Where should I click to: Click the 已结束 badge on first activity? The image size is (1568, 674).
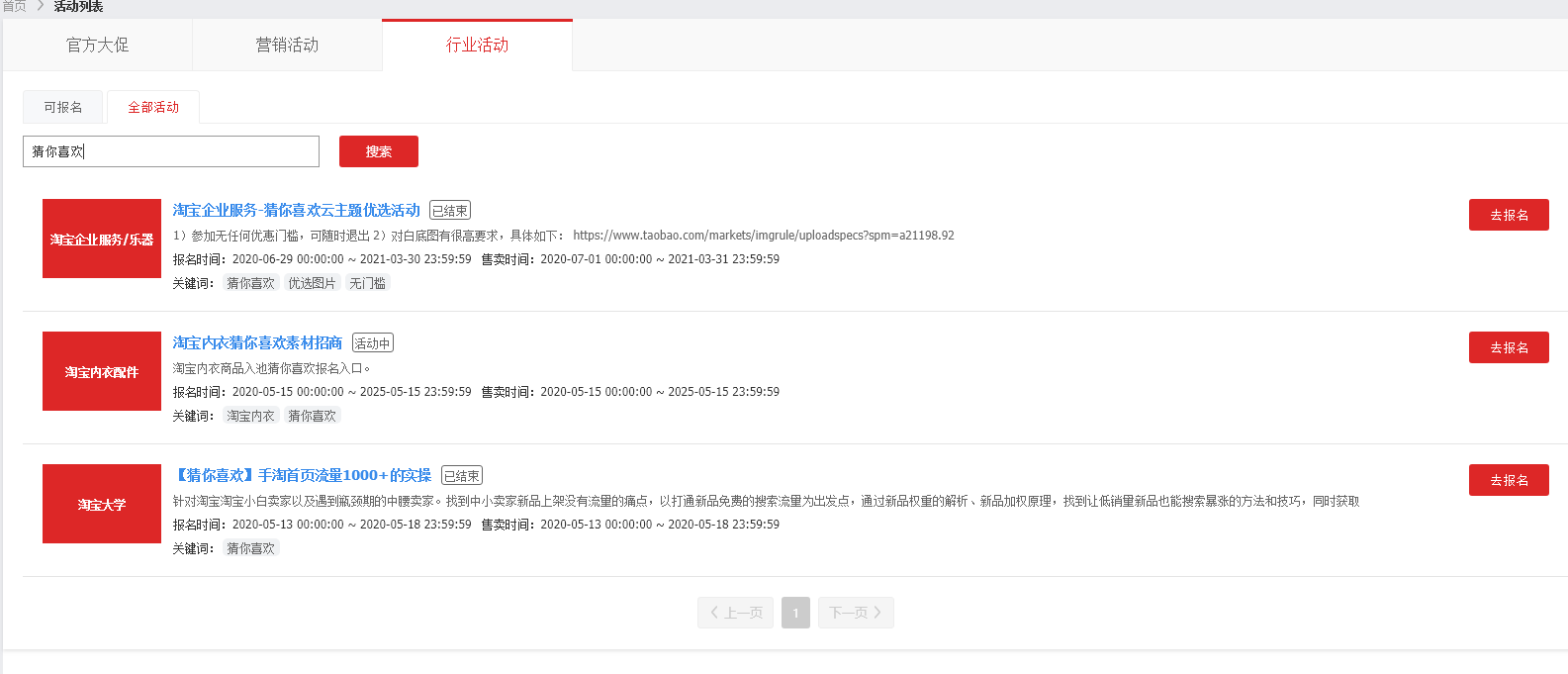tap(450, 211)
